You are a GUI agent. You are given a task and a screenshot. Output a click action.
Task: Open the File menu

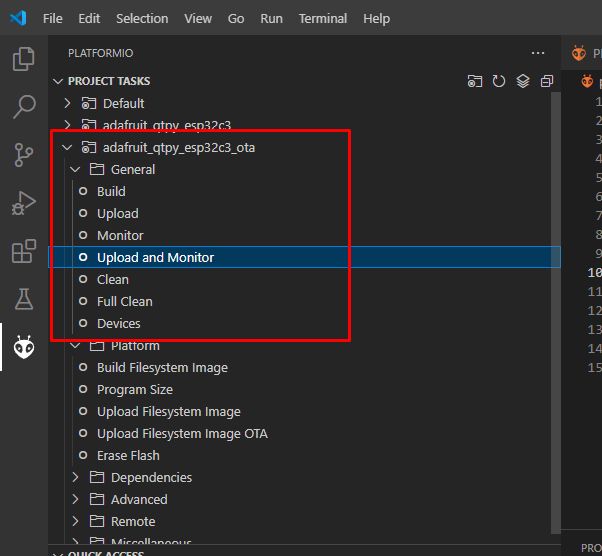53,18
